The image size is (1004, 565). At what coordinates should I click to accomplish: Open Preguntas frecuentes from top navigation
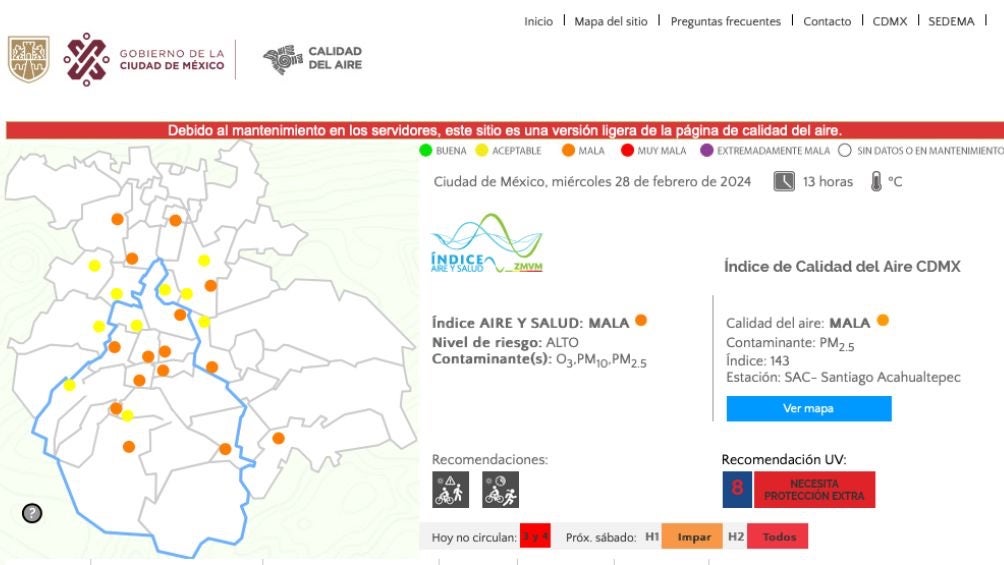[725, 21]
